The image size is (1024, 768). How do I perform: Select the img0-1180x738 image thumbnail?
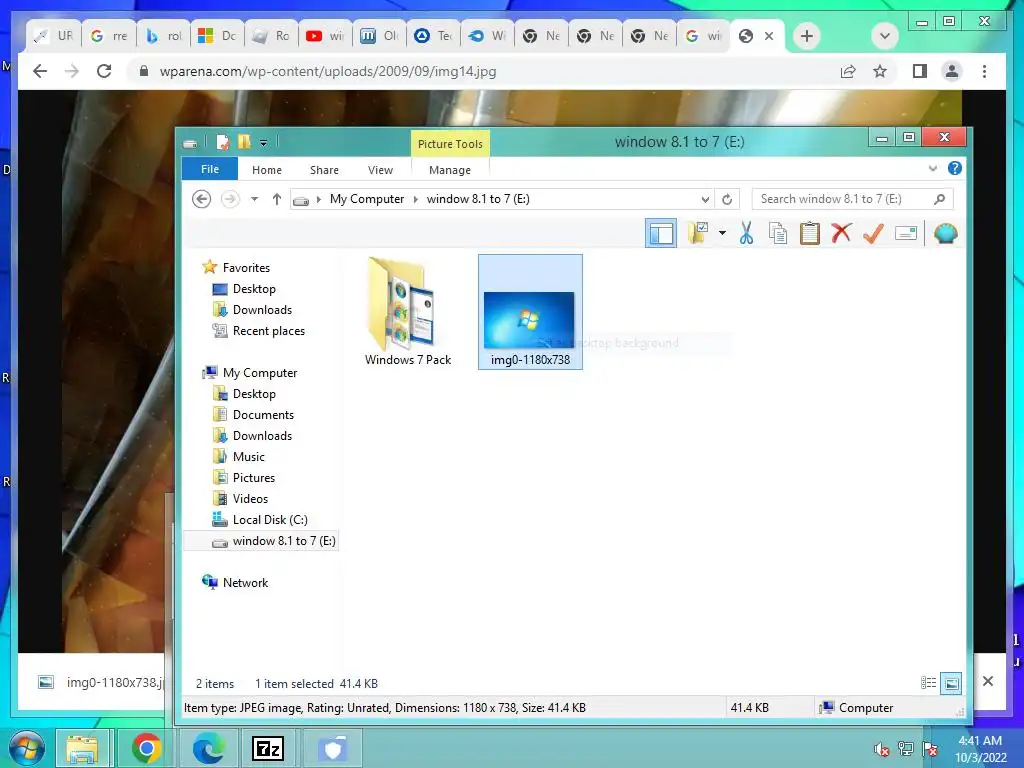pos(530,312)
